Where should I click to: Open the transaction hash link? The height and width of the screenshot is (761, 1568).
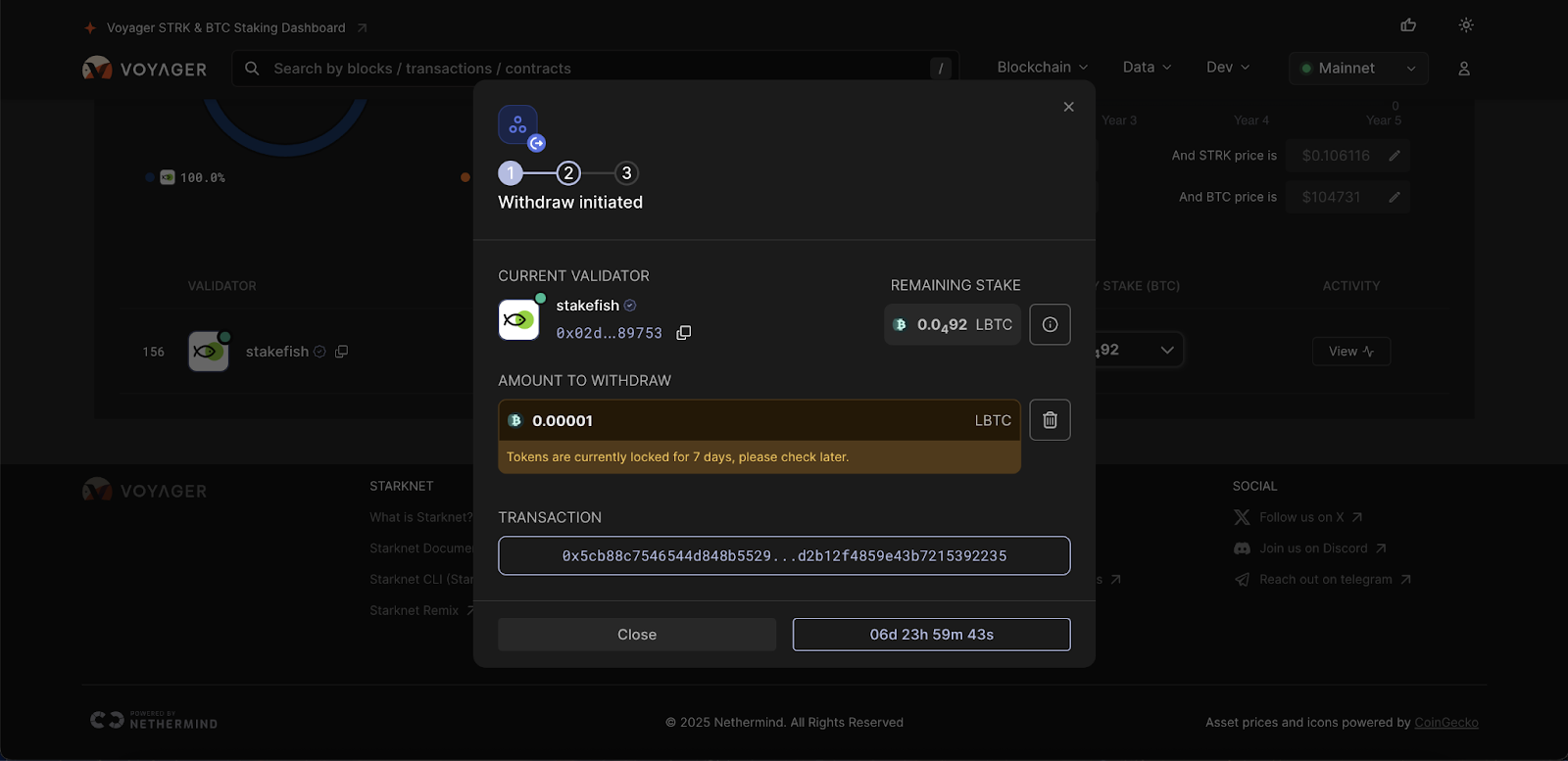click(x=784, y=555)
